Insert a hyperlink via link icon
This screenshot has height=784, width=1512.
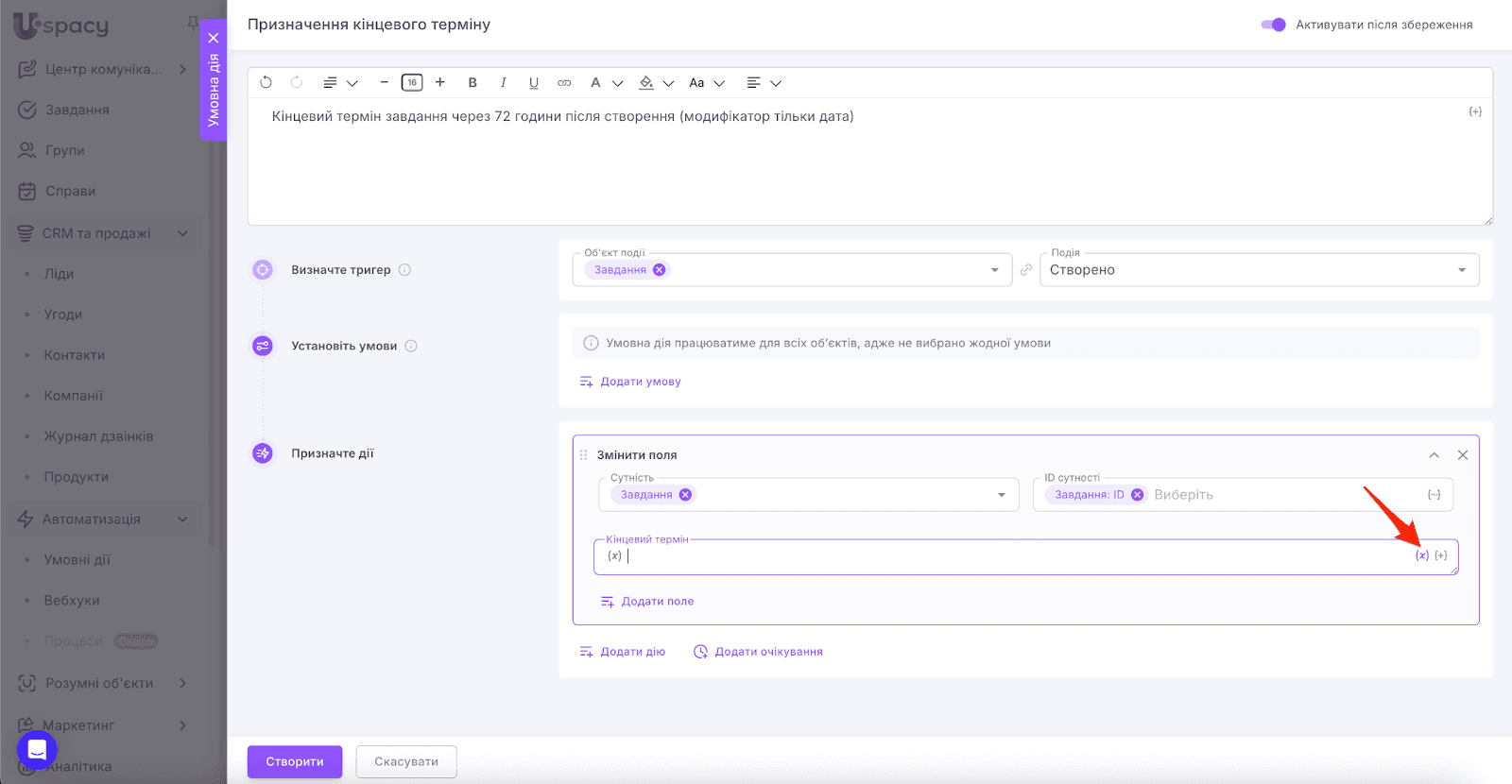pyautogui.click(x=564, y=83)
